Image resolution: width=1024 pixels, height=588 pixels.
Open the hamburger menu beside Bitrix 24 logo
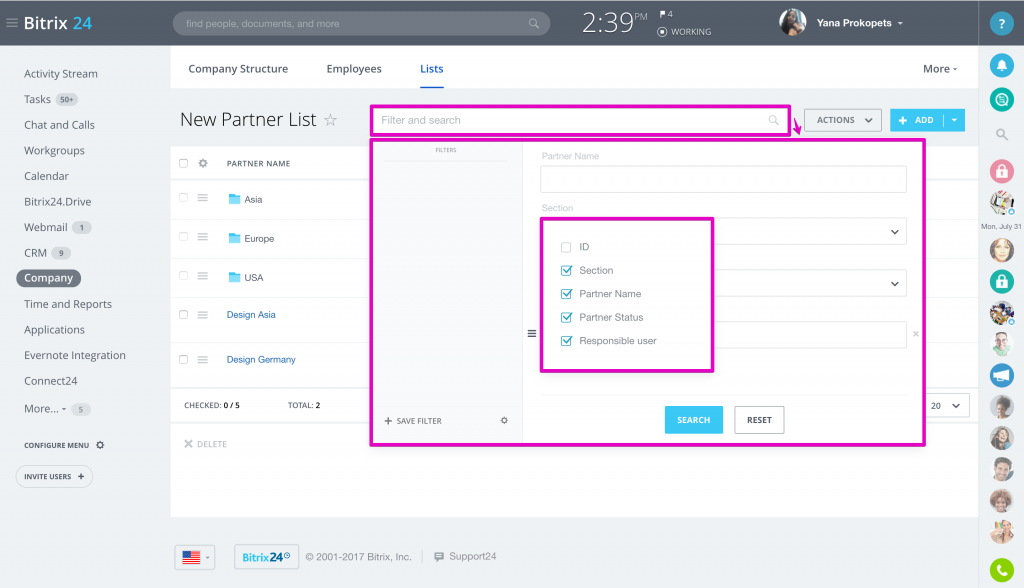point(11,23)
